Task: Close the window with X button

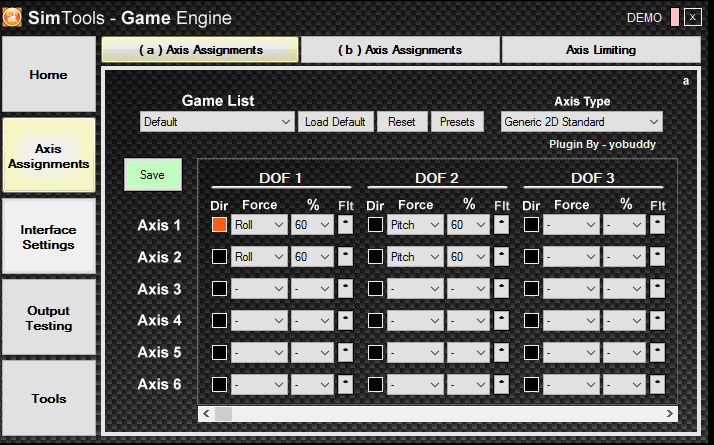Action: (693, 17)
